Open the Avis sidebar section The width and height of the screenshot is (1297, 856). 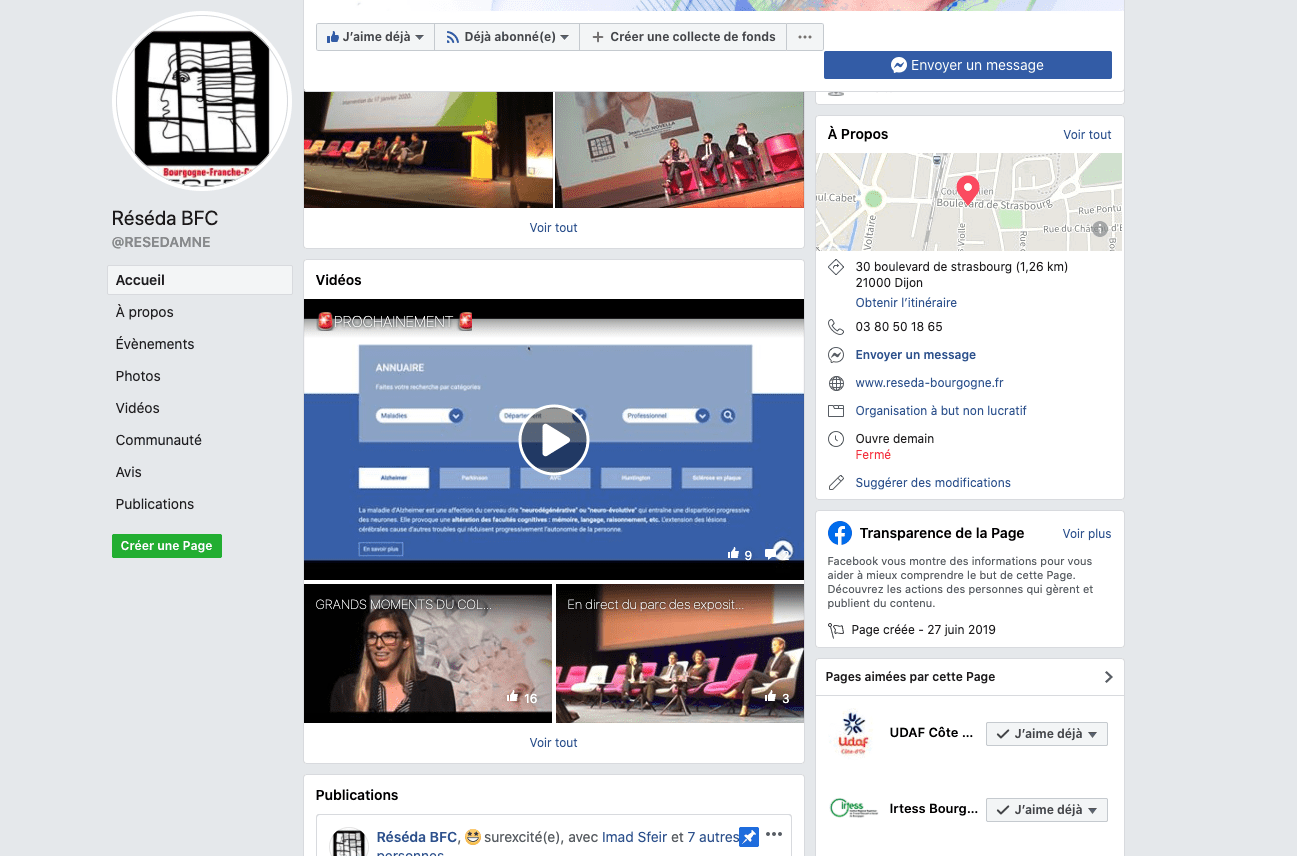pyautogui.click(x=128, y=472)
